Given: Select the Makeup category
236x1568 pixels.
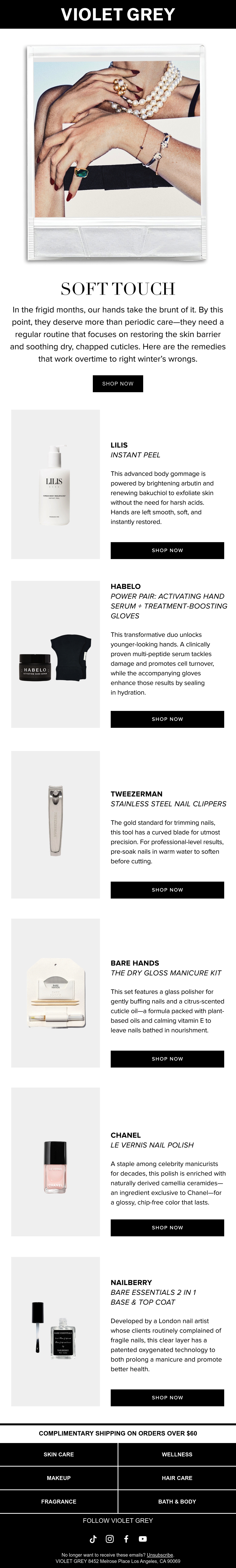Looking at the screenshot, I should click(59, 1478).
